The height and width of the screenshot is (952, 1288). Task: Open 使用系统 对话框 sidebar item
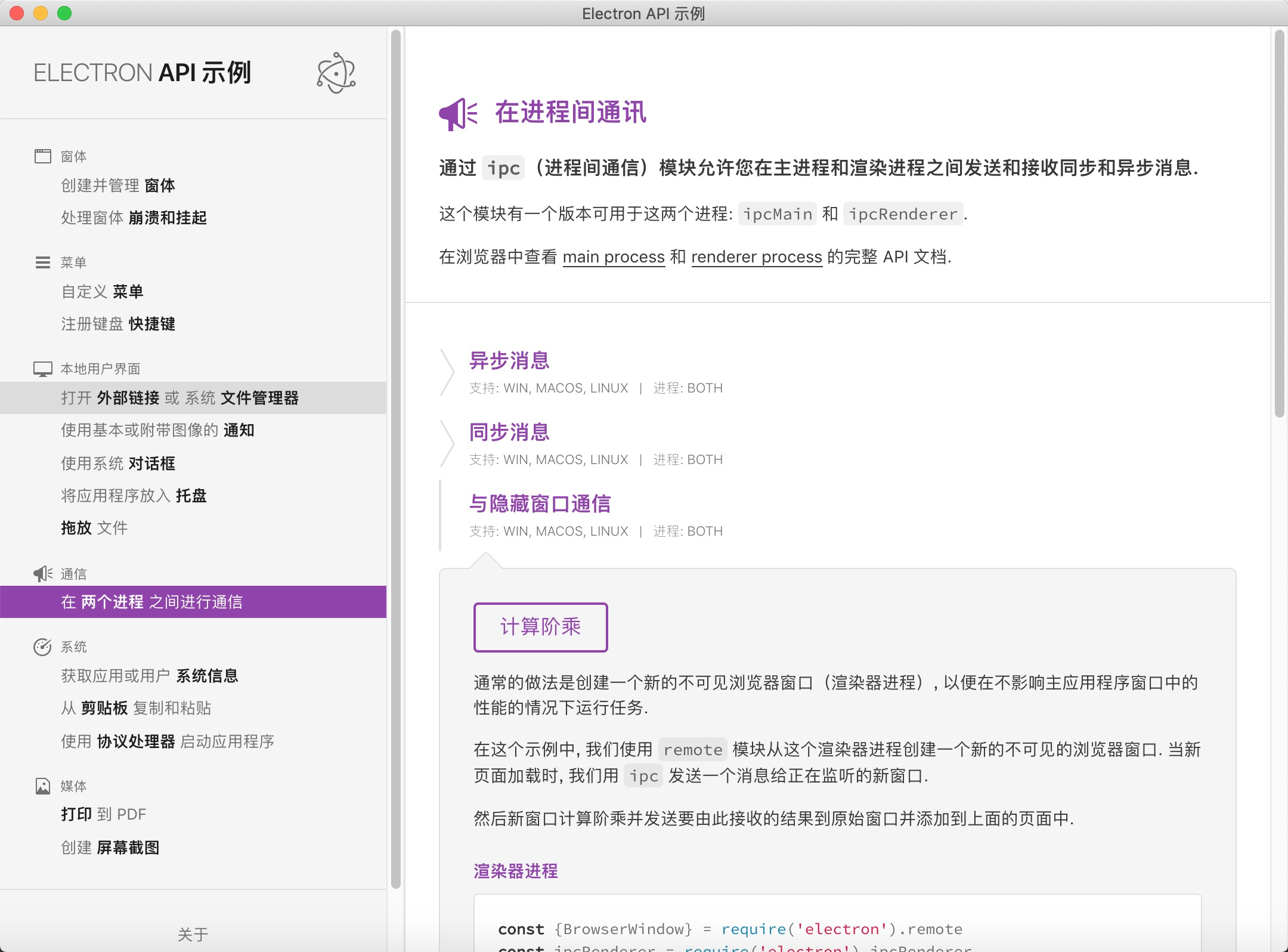pyautogui.click(x=118, y=463)
